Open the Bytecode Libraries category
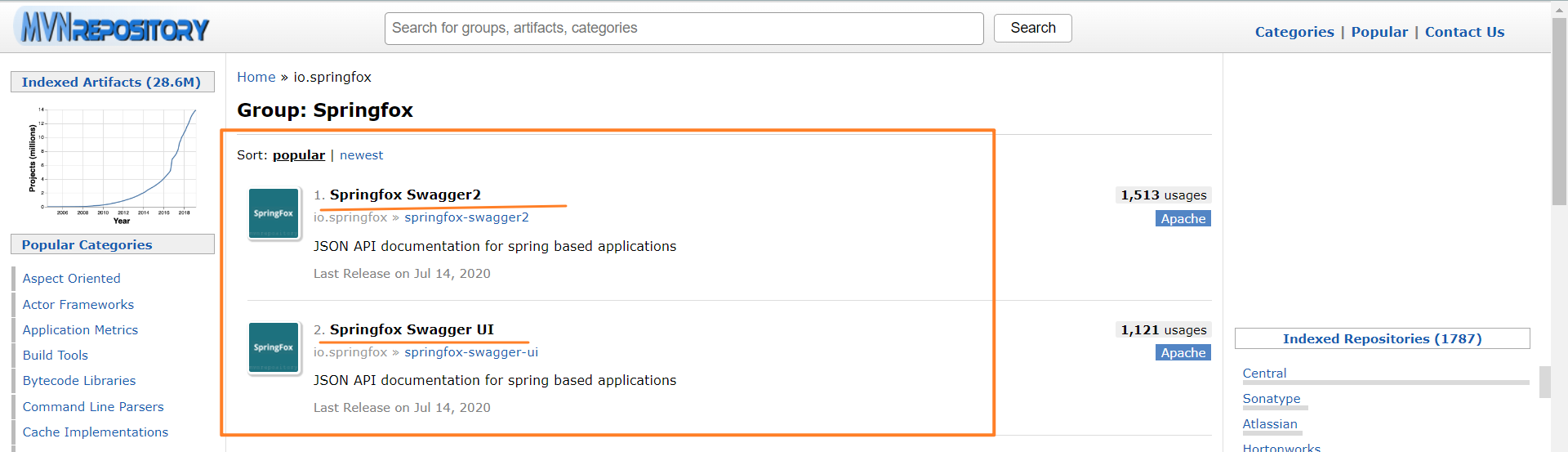The height and width of the screenshot is (452, 1568). [79, 381]
